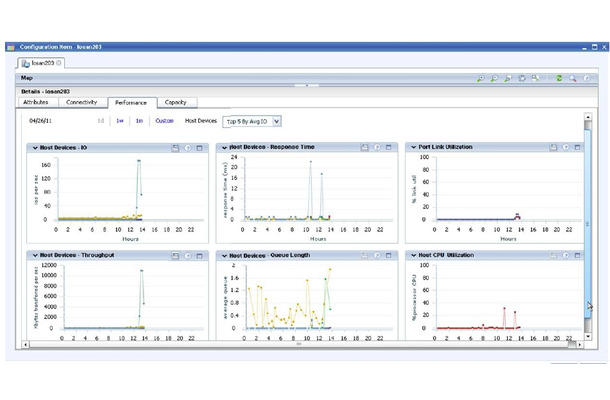Close the losan203 tab
Image resolution: width=610 pixels, height=400 pixels.
coord(59,63)
